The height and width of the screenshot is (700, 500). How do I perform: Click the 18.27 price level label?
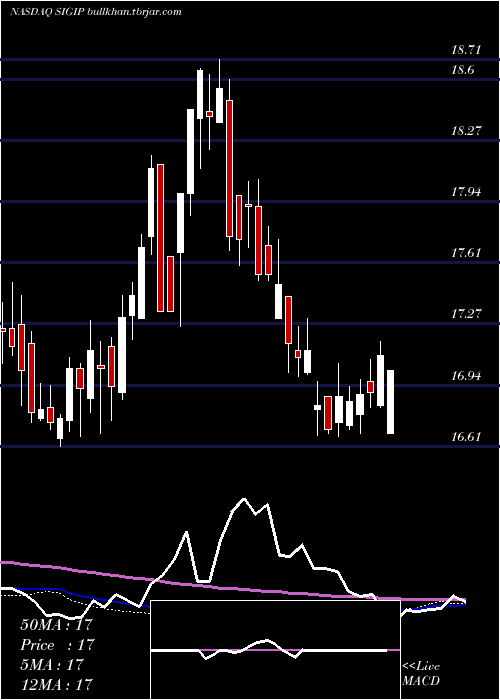(466, 131)
